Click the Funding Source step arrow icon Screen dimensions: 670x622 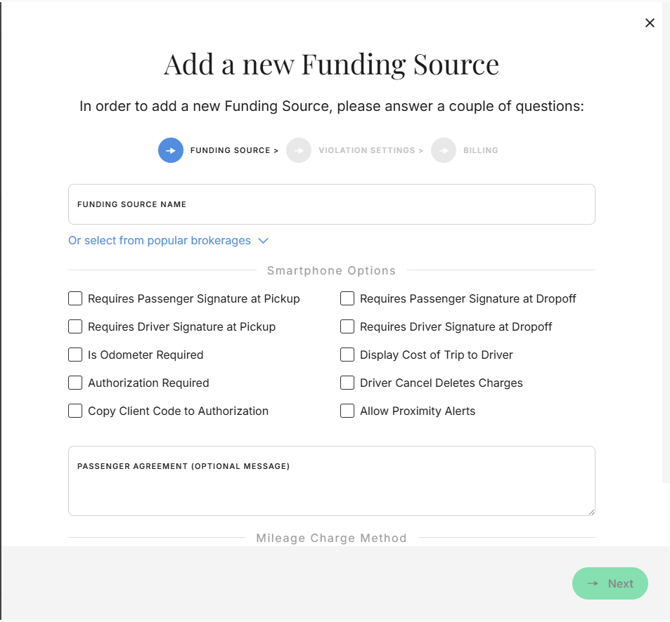click(170, 150)
